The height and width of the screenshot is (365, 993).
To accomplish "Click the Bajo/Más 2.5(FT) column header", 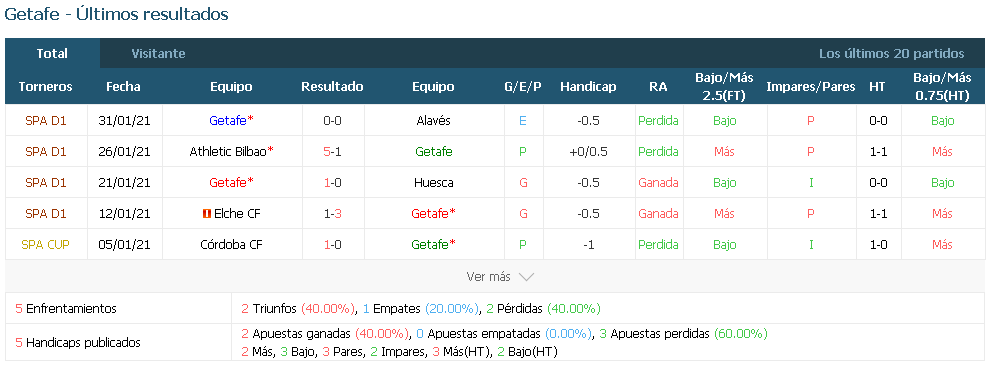I will click(724, 87).
